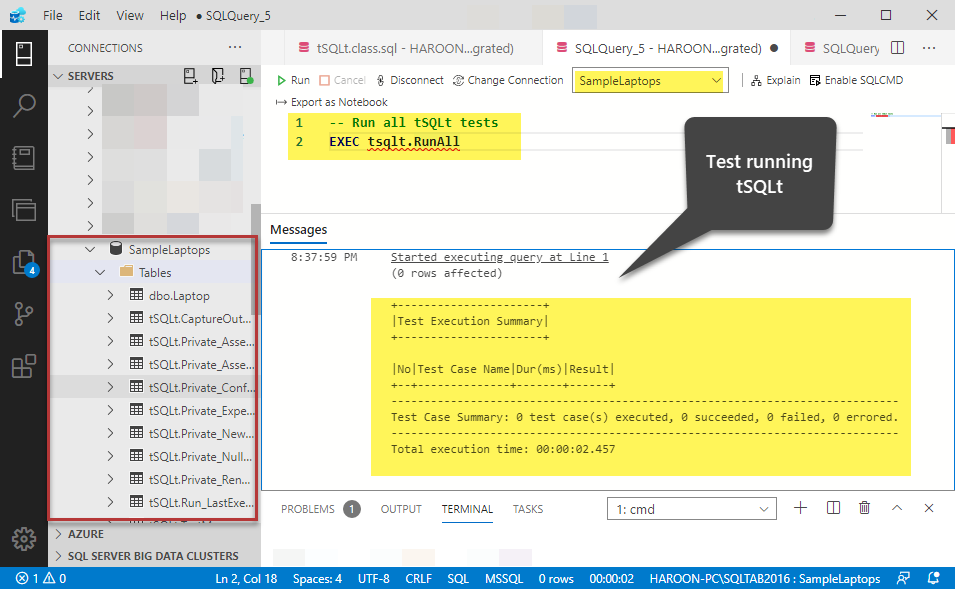Click 'Ln 2, Col 18' in status bar
This screenshot has width=955, height=589.
[x=246, y=579]
